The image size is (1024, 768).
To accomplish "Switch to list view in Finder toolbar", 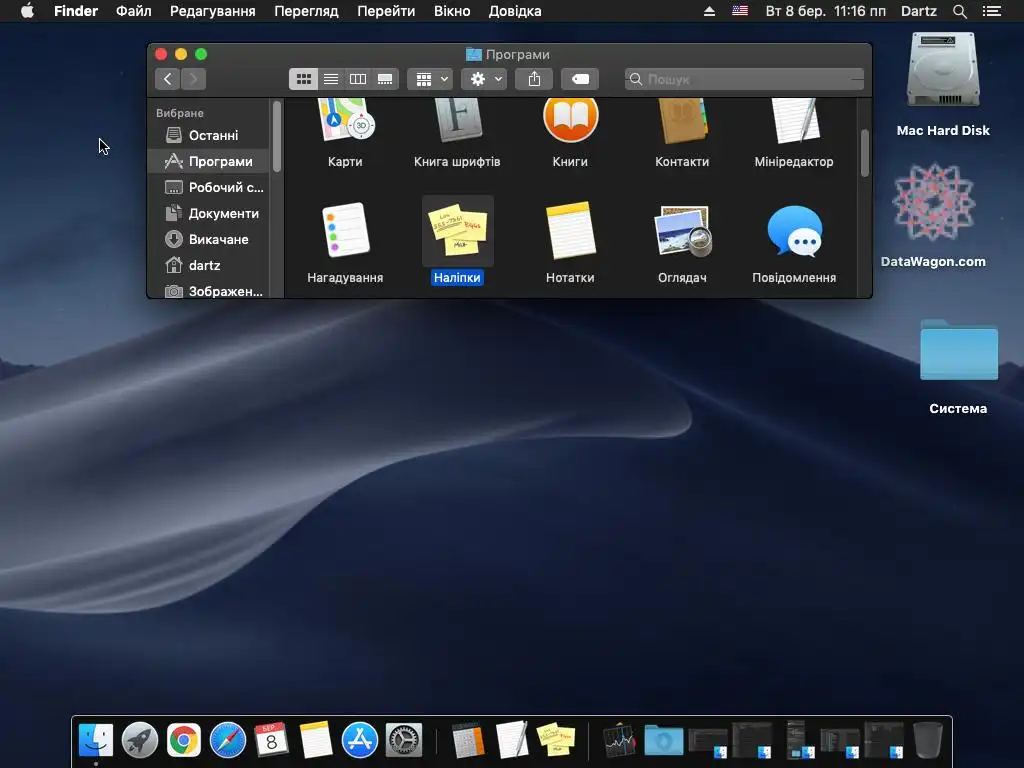I will point(331,79).
